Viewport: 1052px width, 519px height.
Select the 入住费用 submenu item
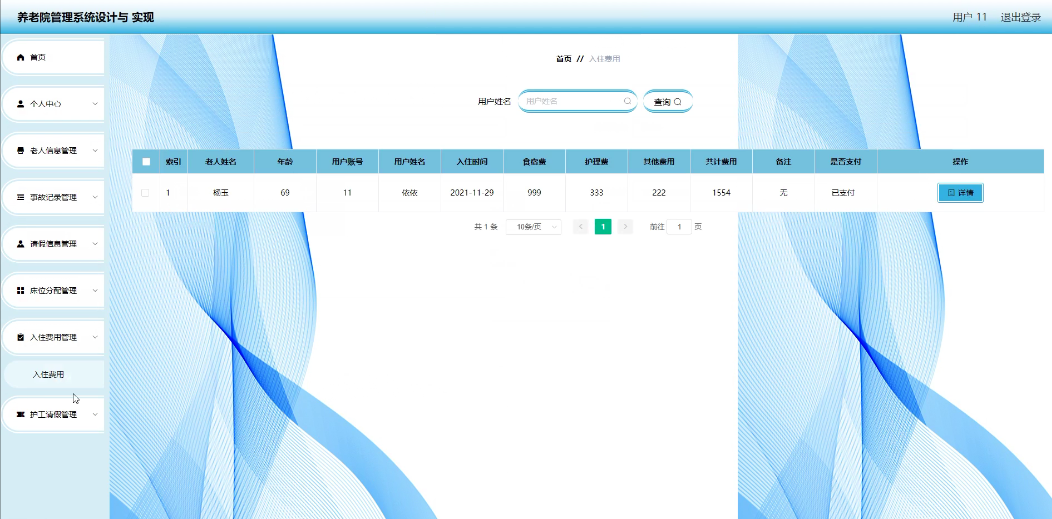[54, 374]
